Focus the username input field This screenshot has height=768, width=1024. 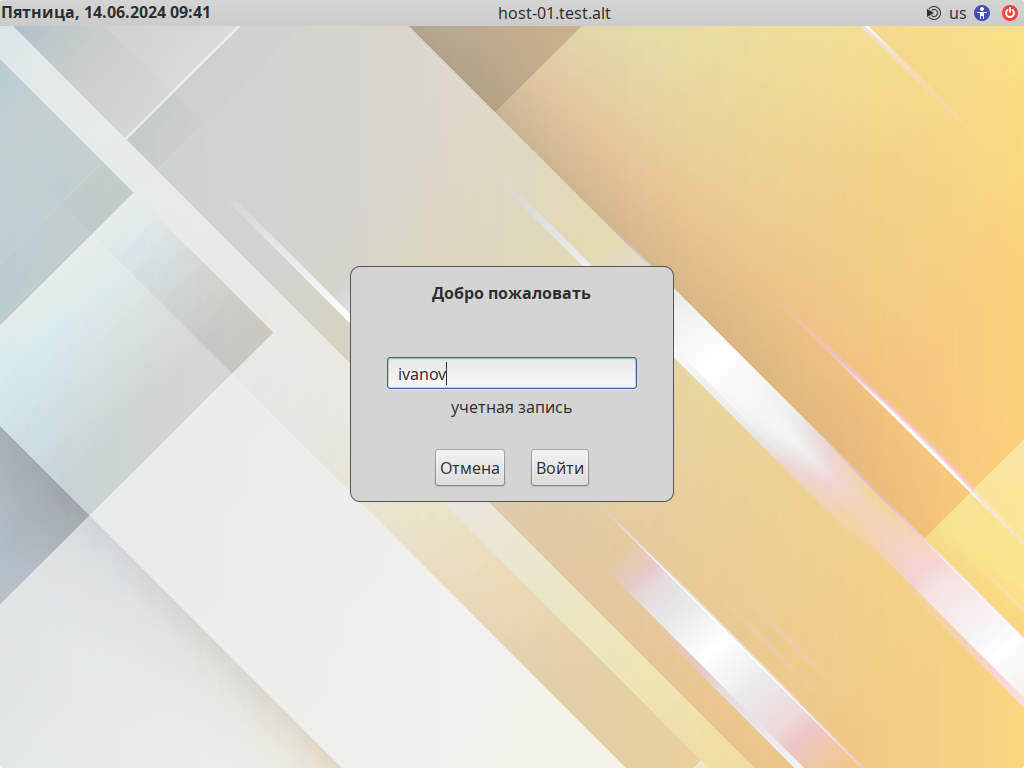[511, 373]
